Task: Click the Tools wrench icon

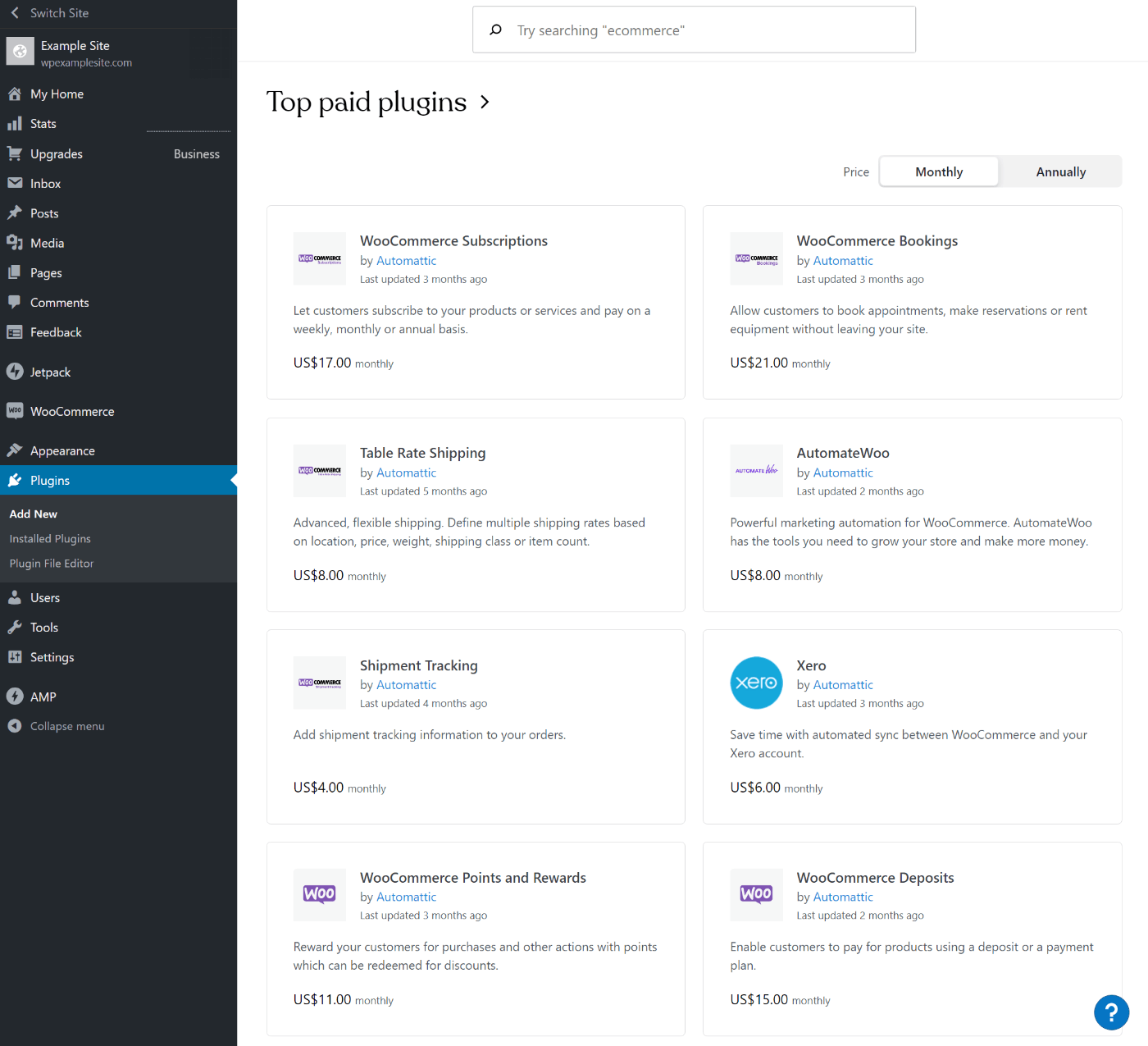Action: (x=15, y=628)
